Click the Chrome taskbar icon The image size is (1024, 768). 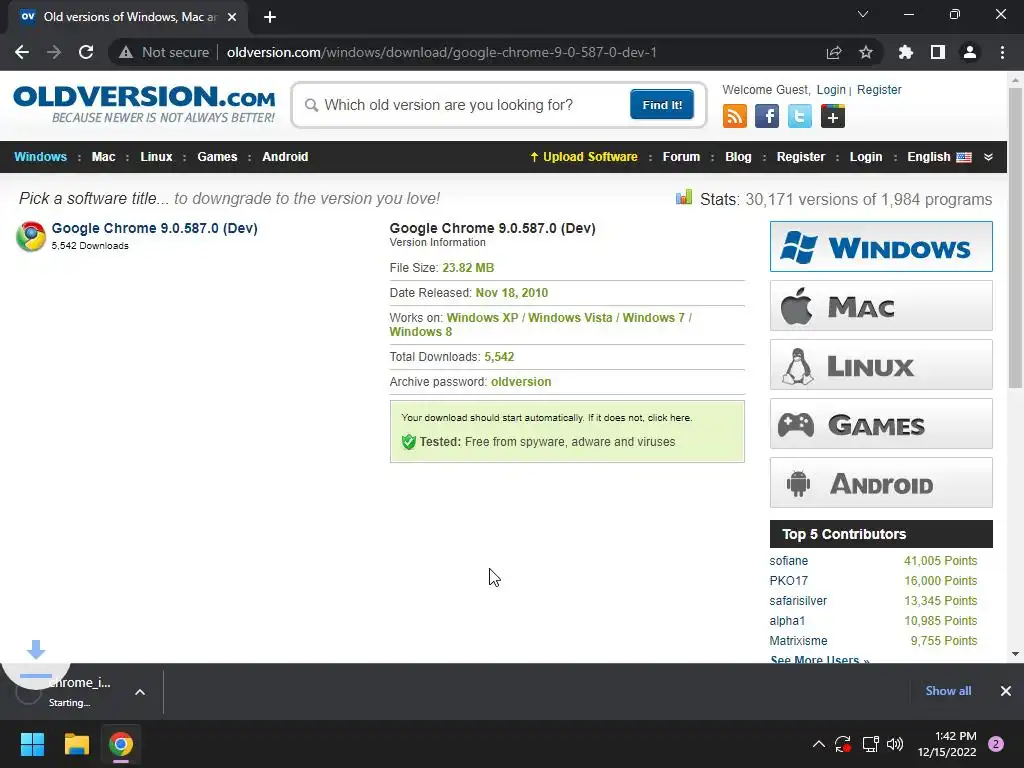[121, 744]
